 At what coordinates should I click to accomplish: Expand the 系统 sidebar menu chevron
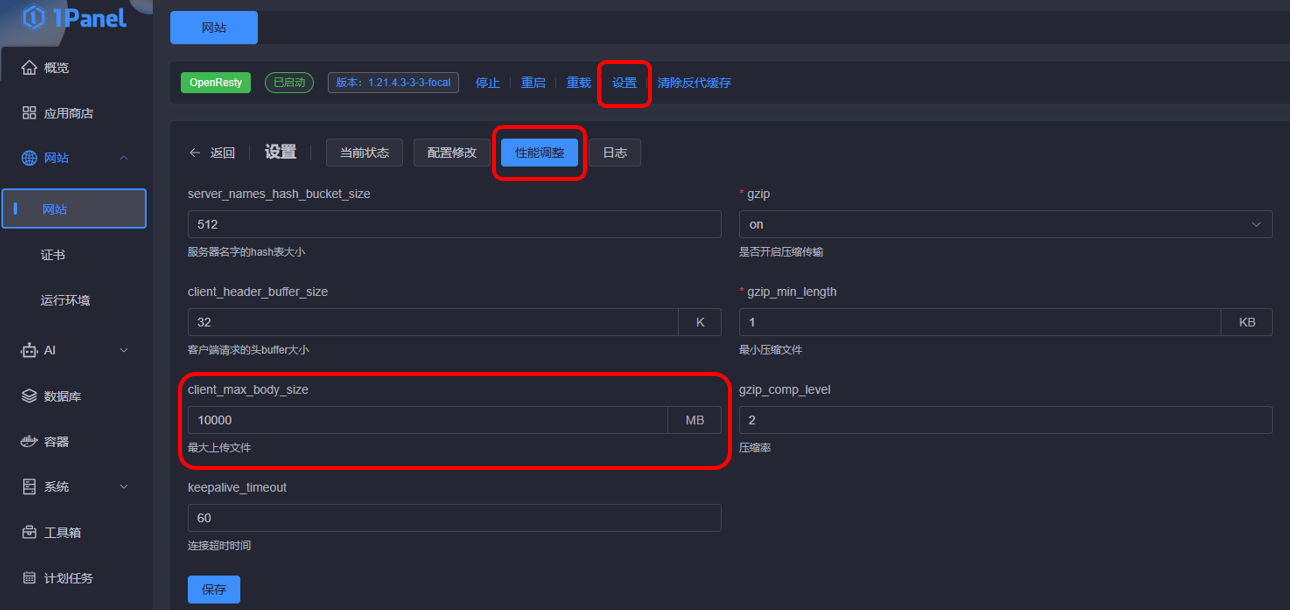click(124, 487)
